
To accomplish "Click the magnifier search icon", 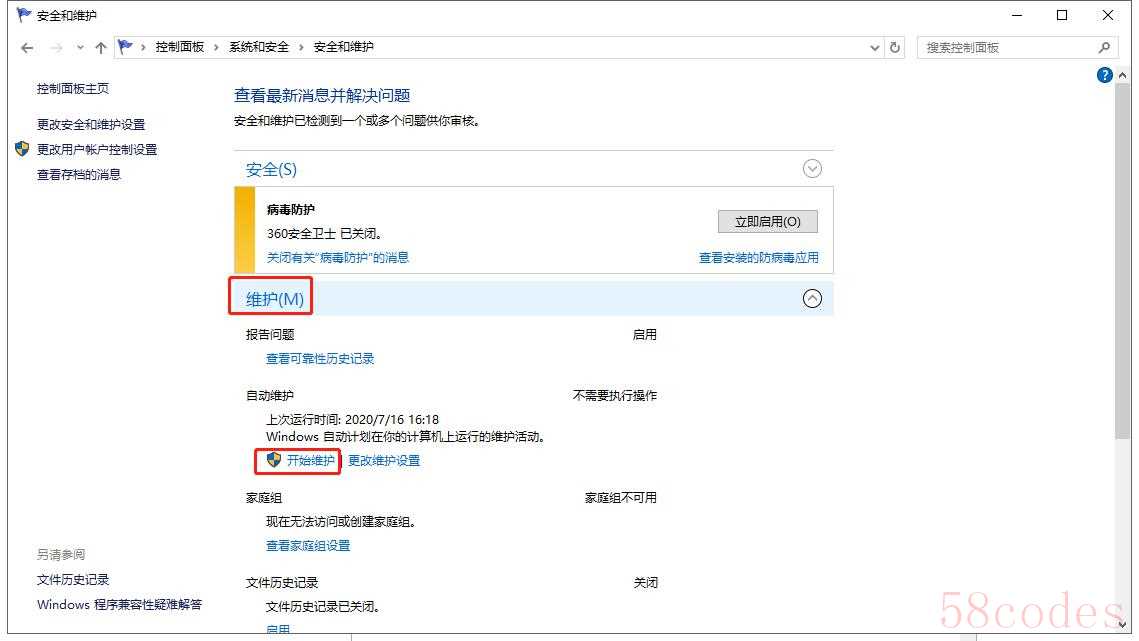I will pyautogui.click(x=1104, y=47).
